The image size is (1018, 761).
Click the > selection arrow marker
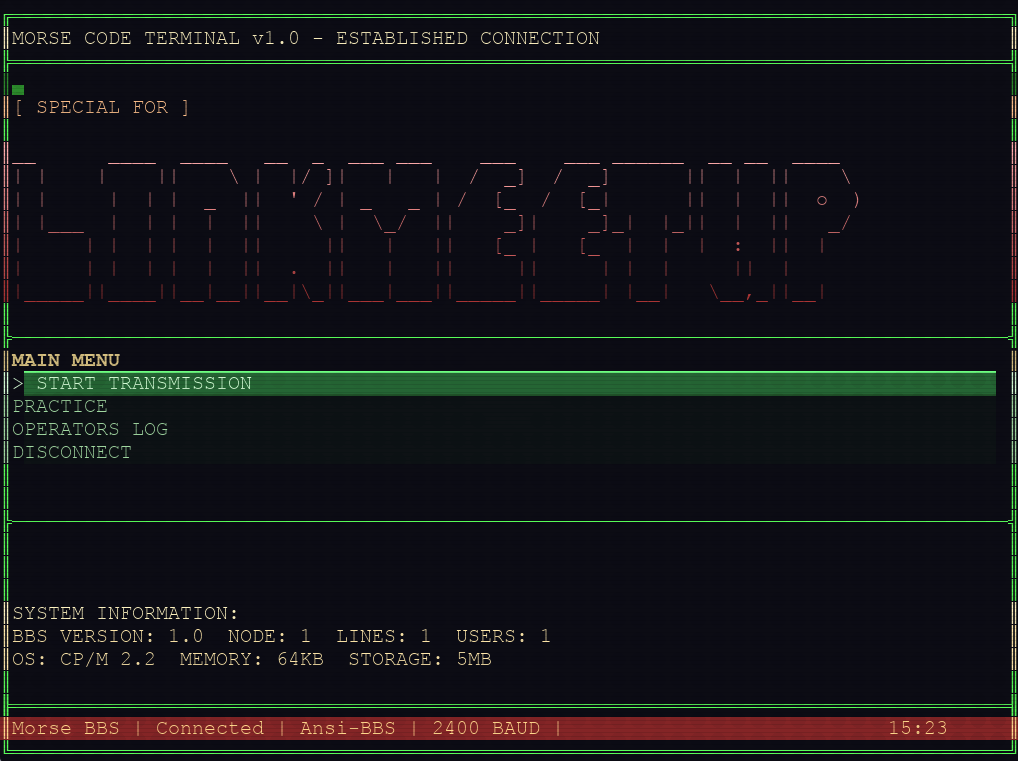click(x=18, y=384)
